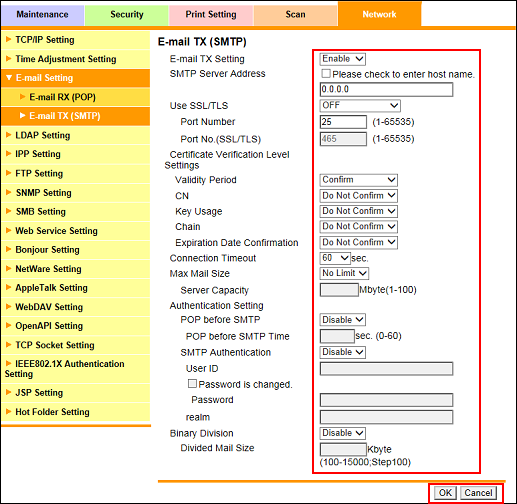Check the 'Password is changed.' box
This screenshot has height=504, width=517.
[192, 384]
